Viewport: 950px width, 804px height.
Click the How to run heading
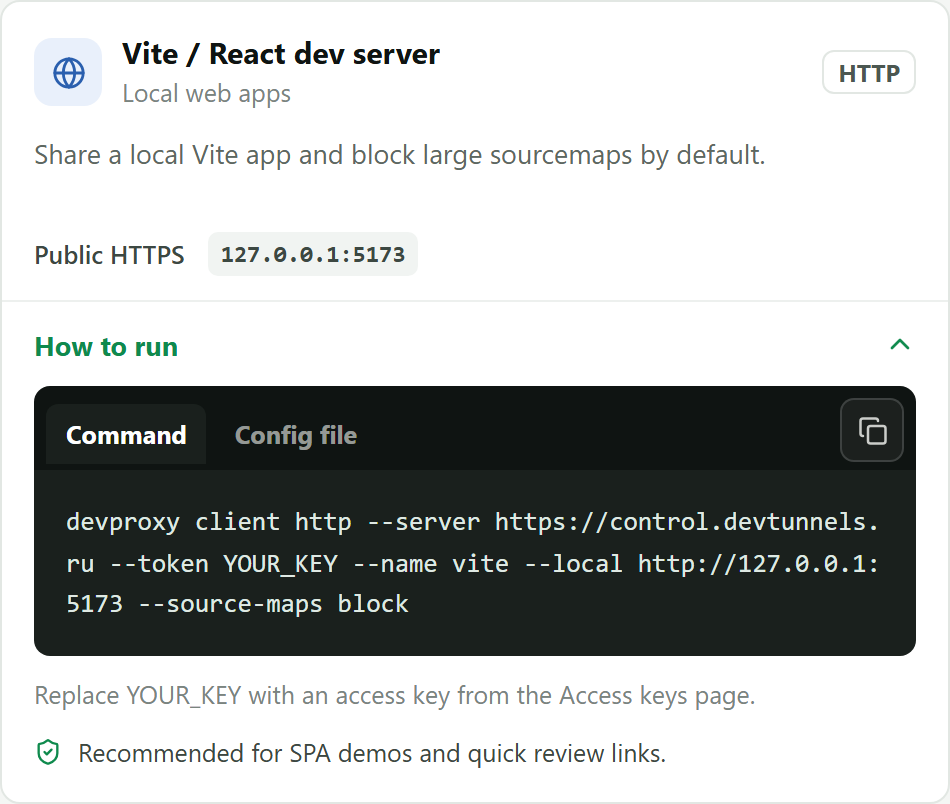point(106,347)
